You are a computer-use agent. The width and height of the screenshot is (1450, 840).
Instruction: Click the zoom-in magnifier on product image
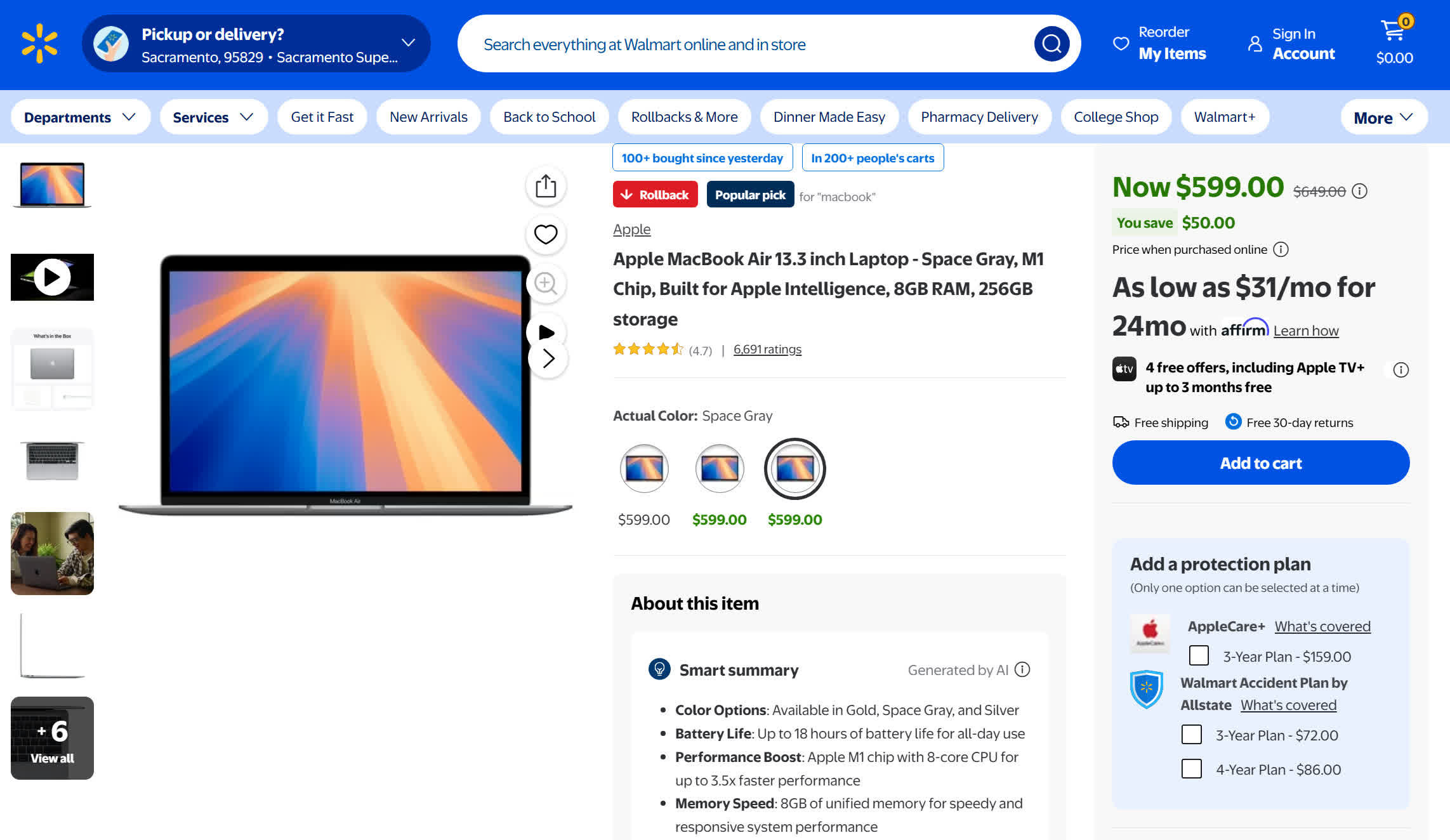tap(545, 283)
